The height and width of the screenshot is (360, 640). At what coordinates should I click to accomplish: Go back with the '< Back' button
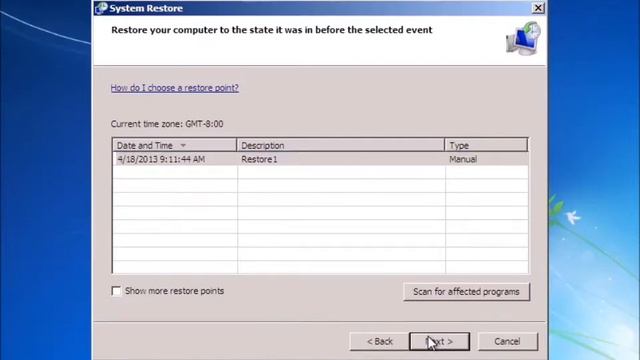coord(380,341)
